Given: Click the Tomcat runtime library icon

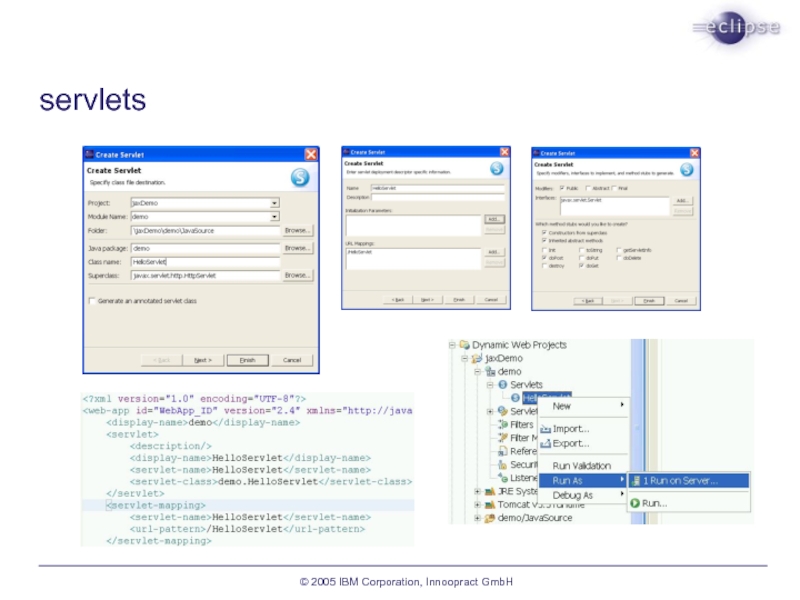Looking at the screenshot, I should (x=490, y=505).
